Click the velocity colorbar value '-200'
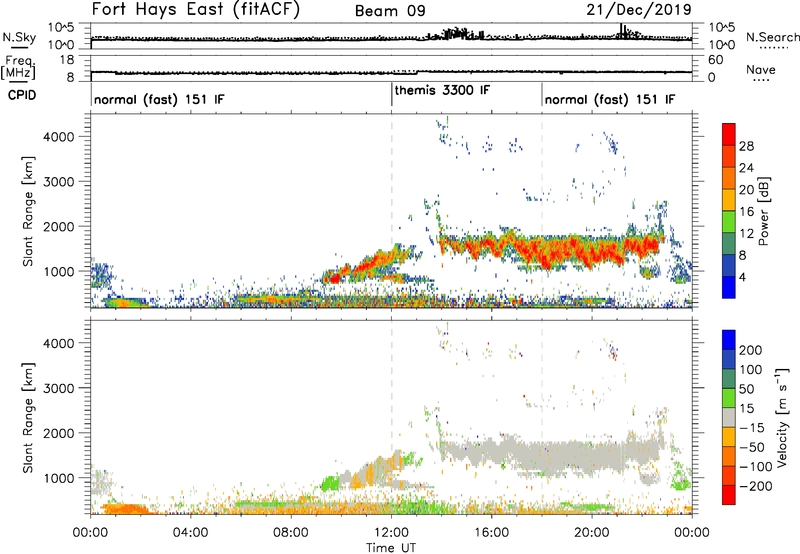 click(756, 486)
